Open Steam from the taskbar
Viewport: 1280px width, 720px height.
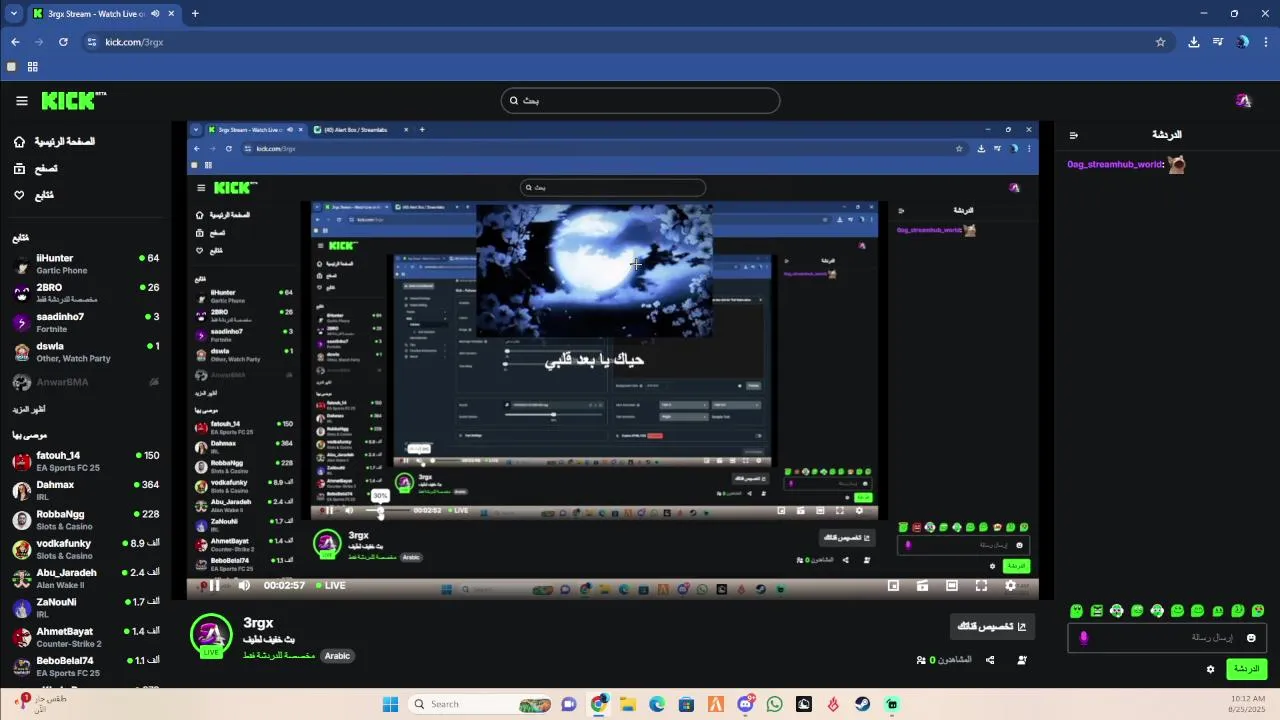click(x=862, y=704)
